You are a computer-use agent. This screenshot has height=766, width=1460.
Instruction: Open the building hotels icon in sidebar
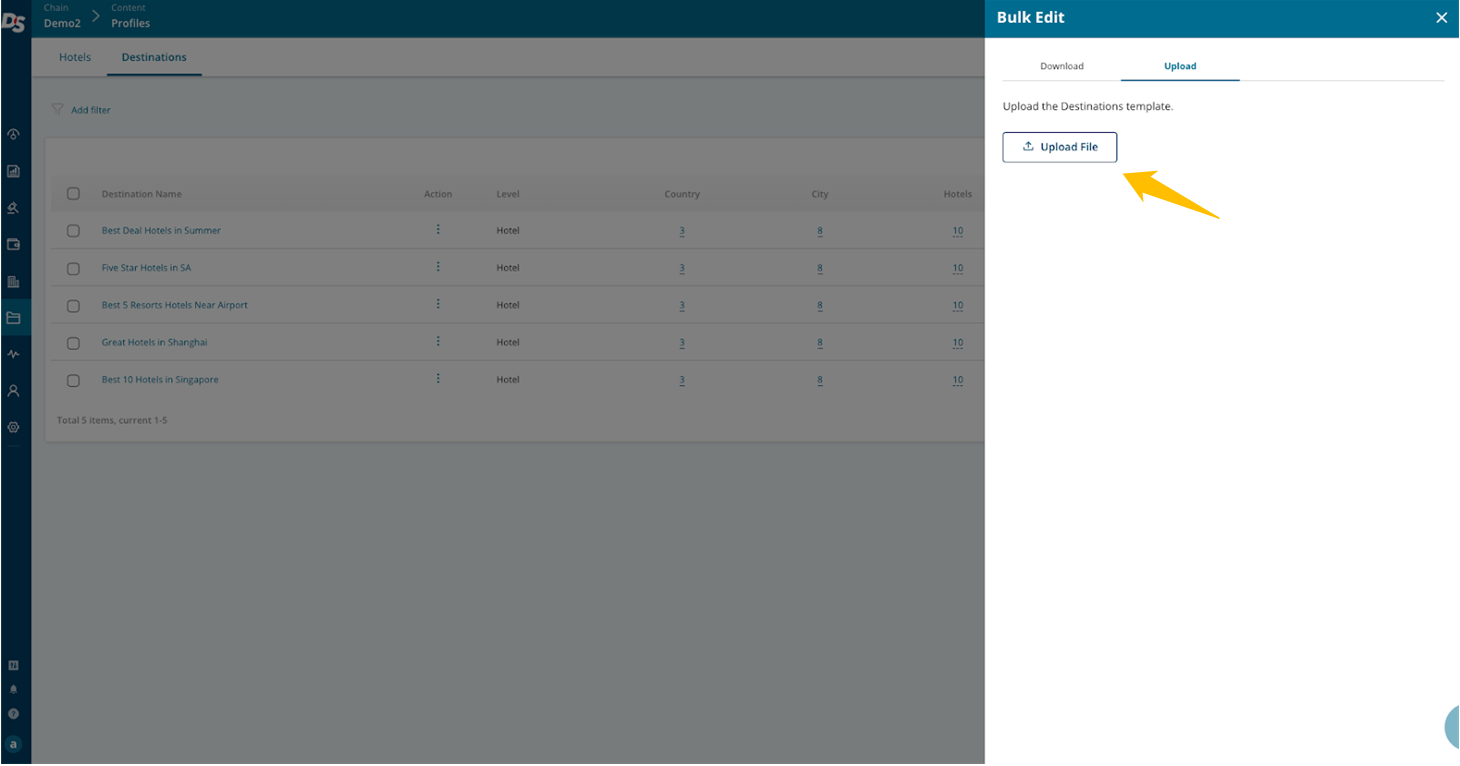pyautogui.click(x=13, y=281)
